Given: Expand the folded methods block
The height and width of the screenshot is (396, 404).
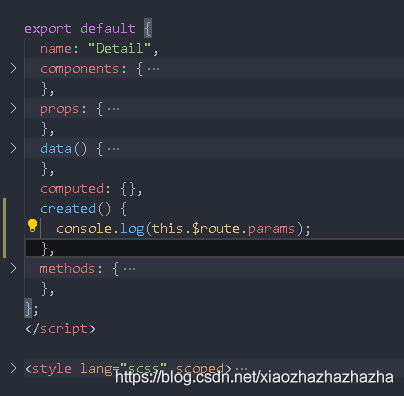Looking at the screenshot, I should coord(13,268).
